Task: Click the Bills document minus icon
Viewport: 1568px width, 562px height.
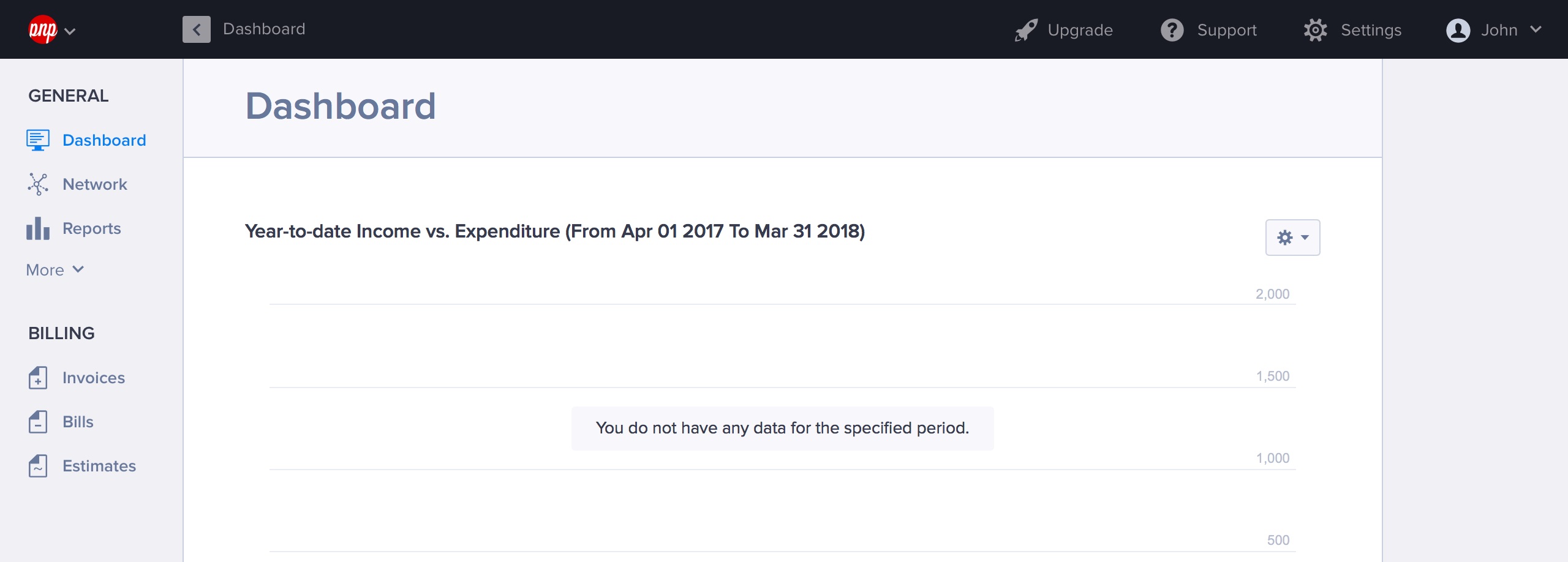Action: point(38,422)
